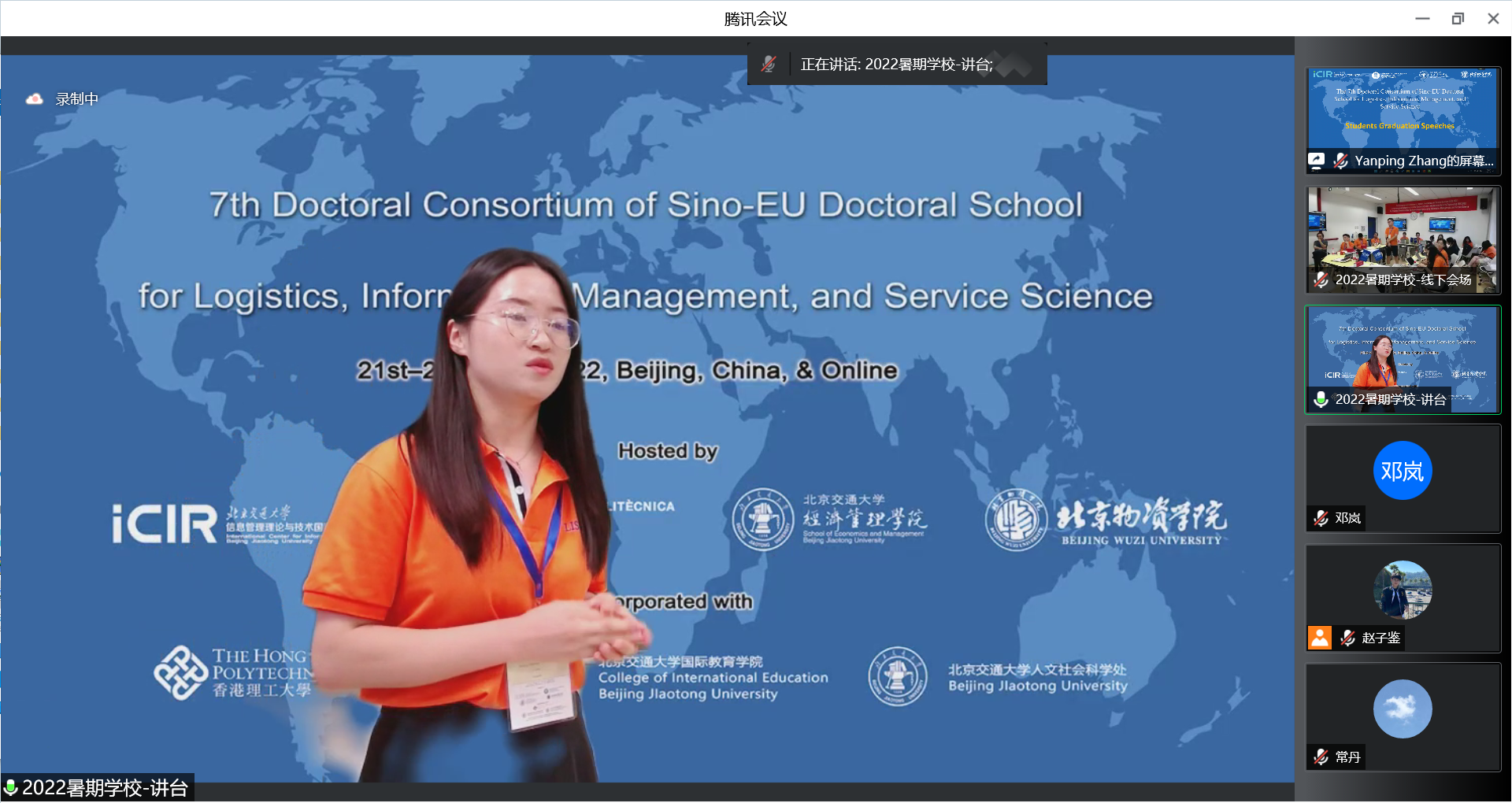Viewport: 1512px width, 803px height.
Task: Click muted mic icon on Yanping Zhang tile
Action: click(1340, 161)
